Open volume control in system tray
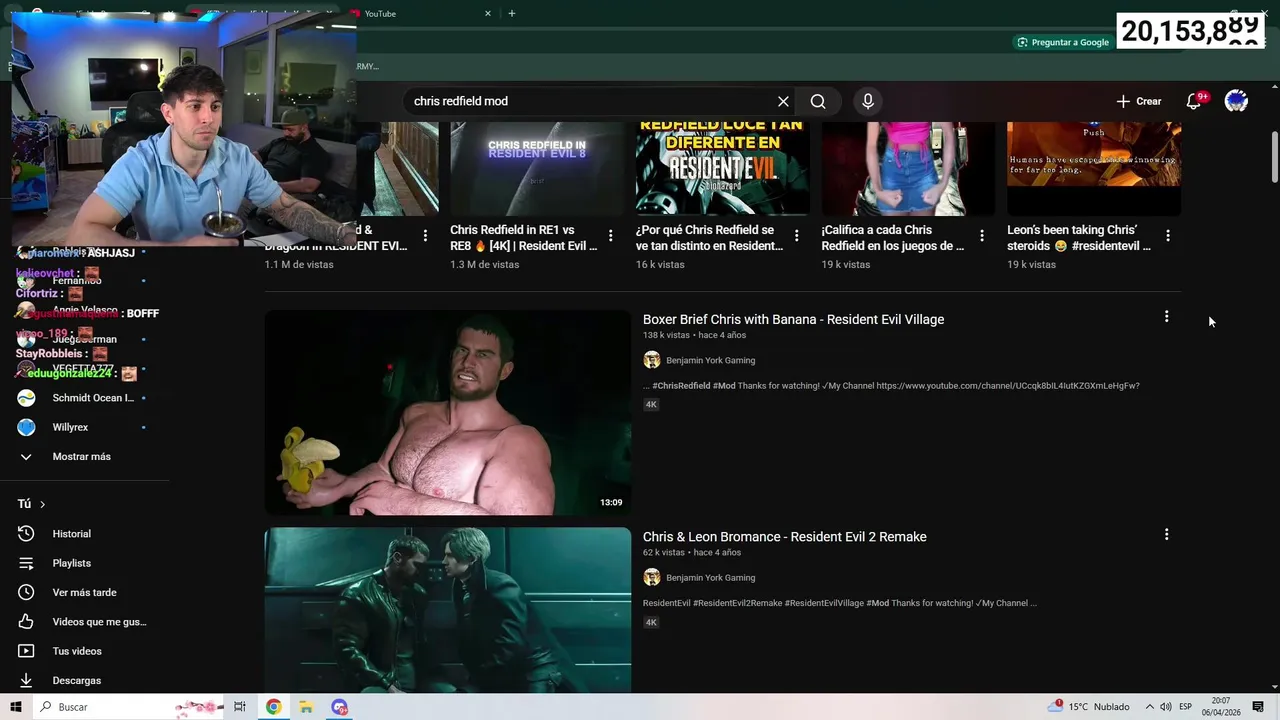 point(1166,707)
